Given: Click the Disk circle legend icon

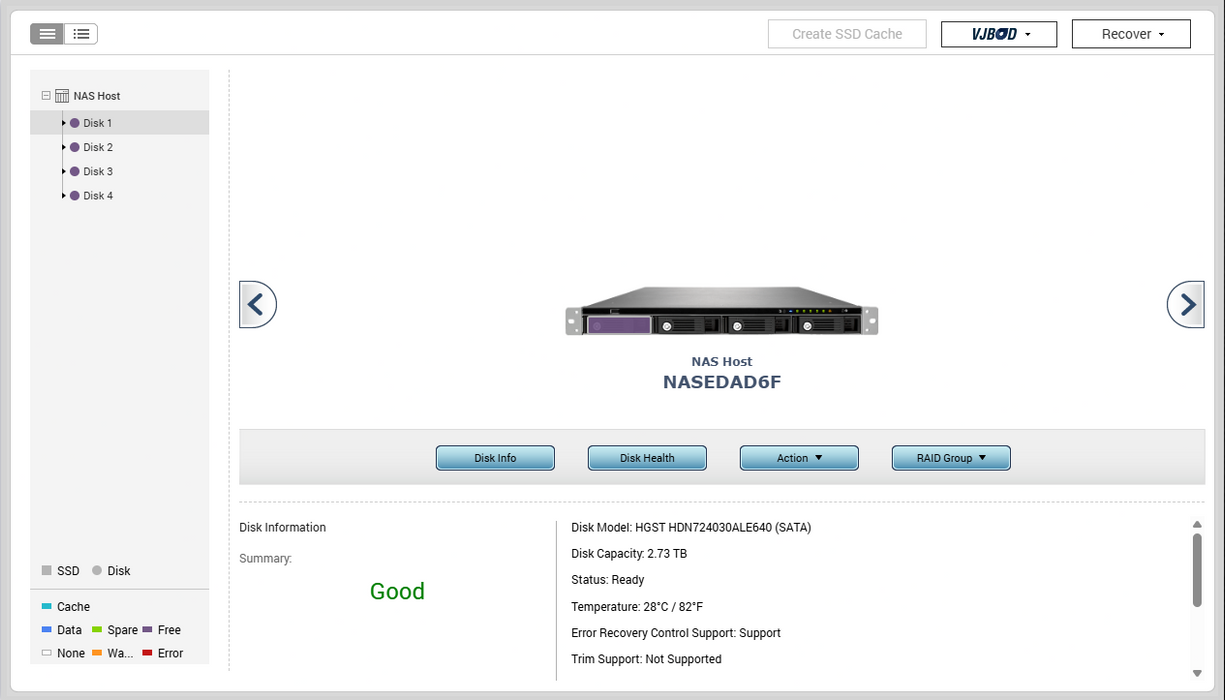Looking at the screenshot, I should (x=97, y=571).
